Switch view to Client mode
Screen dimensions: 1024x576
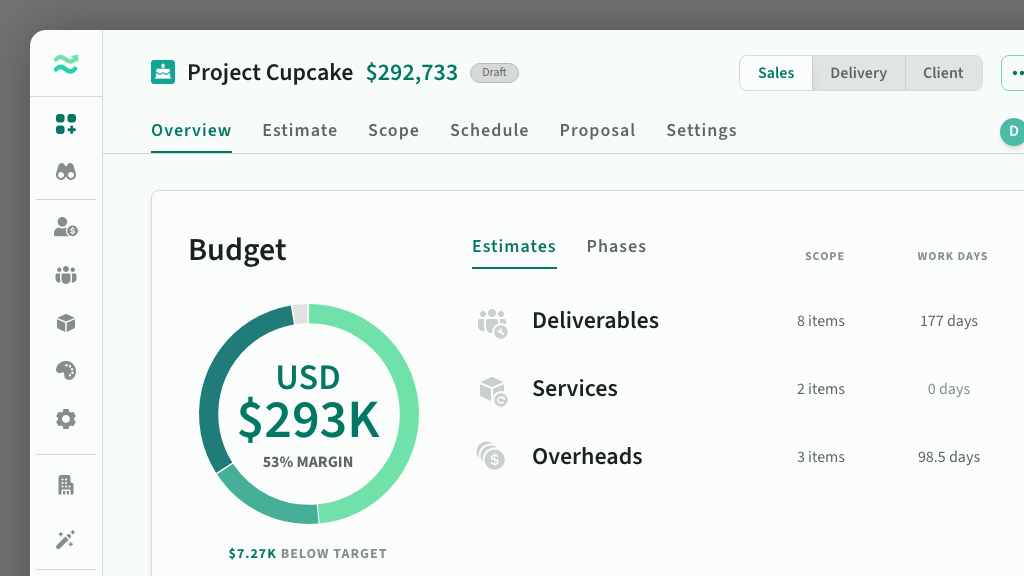(943, 73)
